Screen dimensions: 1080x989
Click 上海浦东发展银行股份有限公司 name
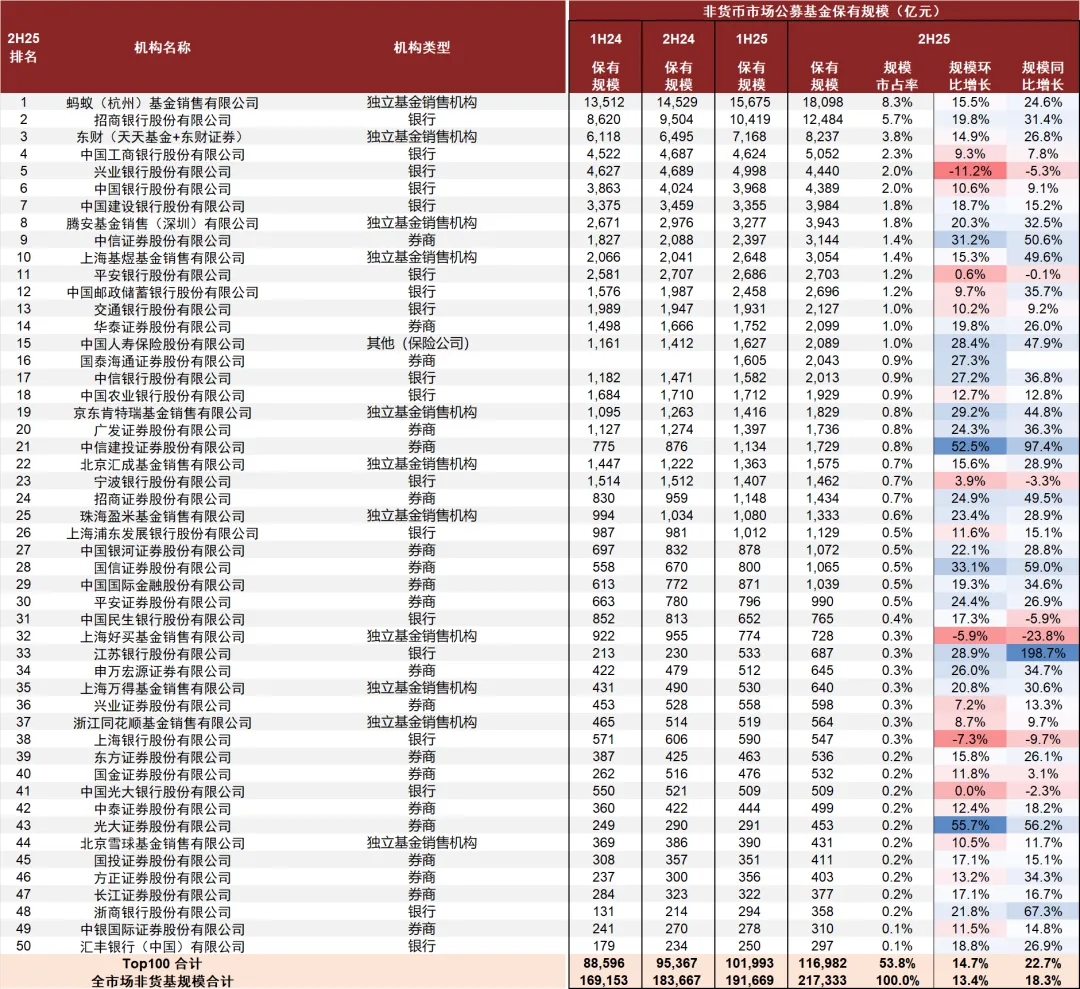163,533
